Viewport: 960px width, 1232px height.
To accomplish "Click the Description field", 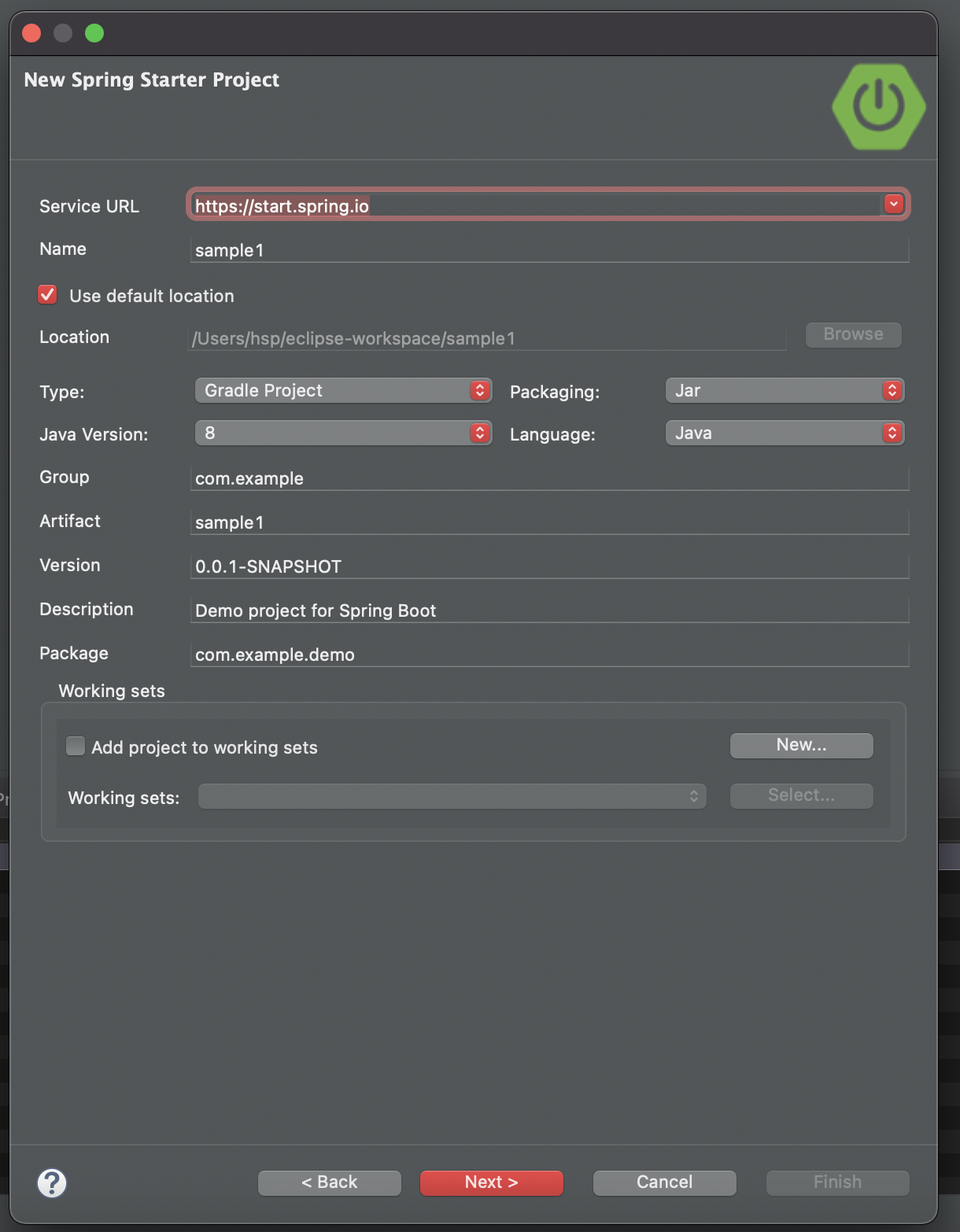I will [549, 610].
